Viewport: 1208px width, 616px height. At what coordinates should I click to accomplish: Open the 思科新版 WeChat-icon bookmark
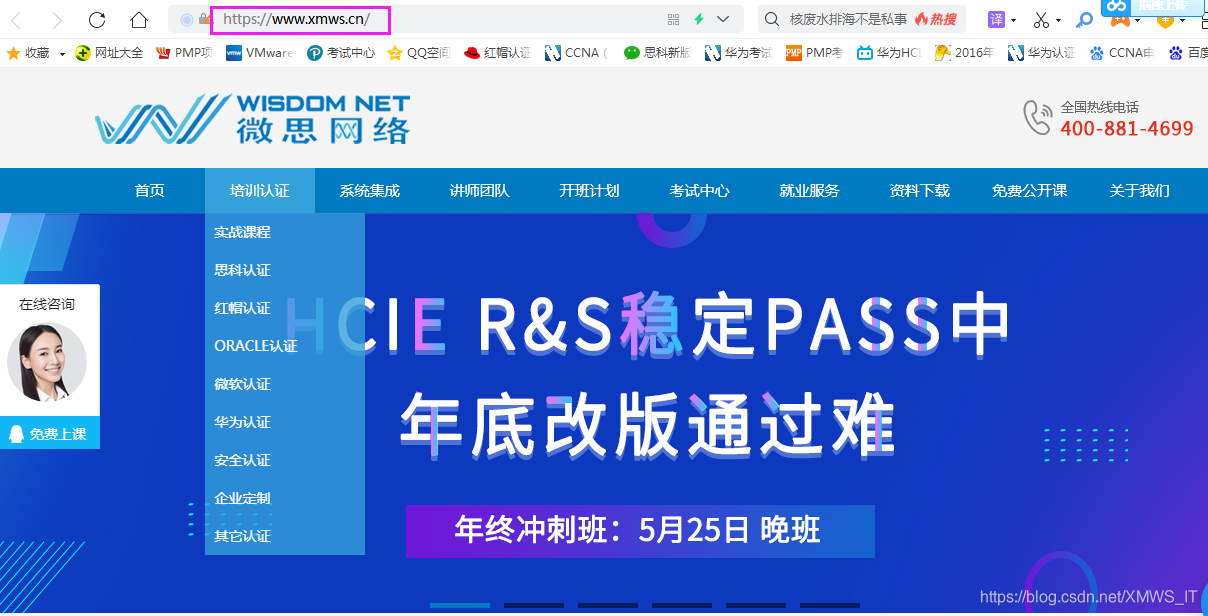[657, 53]
